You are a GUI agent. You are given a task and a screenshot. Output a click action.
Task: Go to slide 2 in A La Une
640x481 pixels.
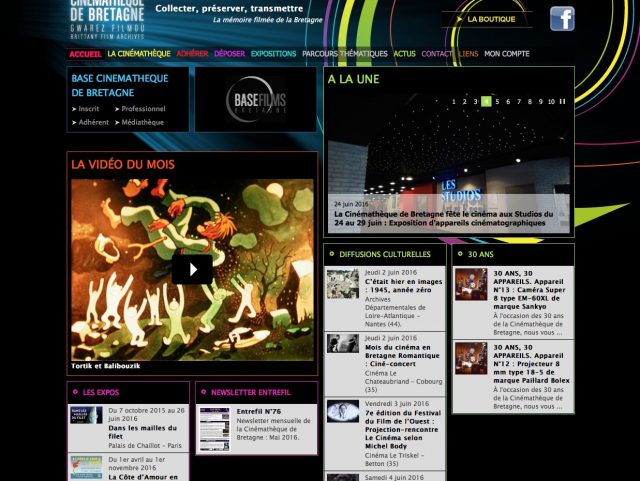[x=464, y=101]
